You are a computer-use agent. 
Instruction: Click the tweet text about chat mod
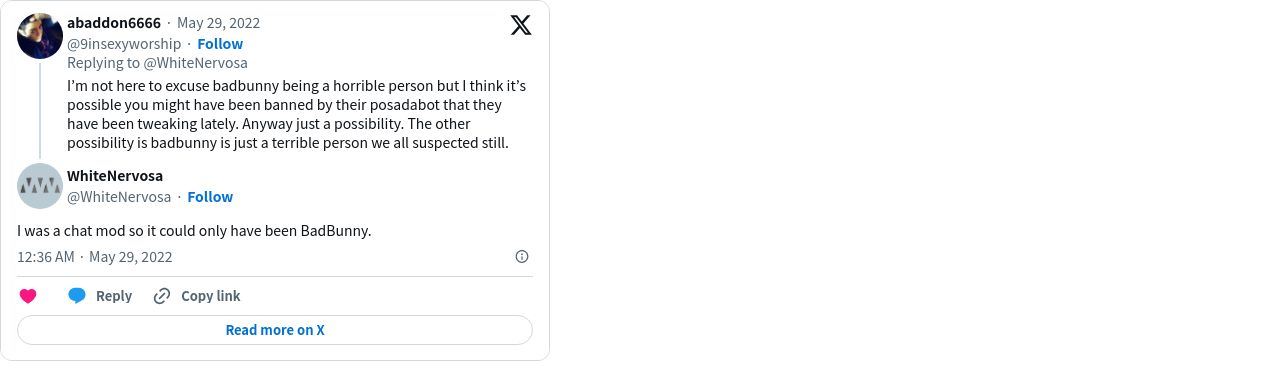point(194,231)
